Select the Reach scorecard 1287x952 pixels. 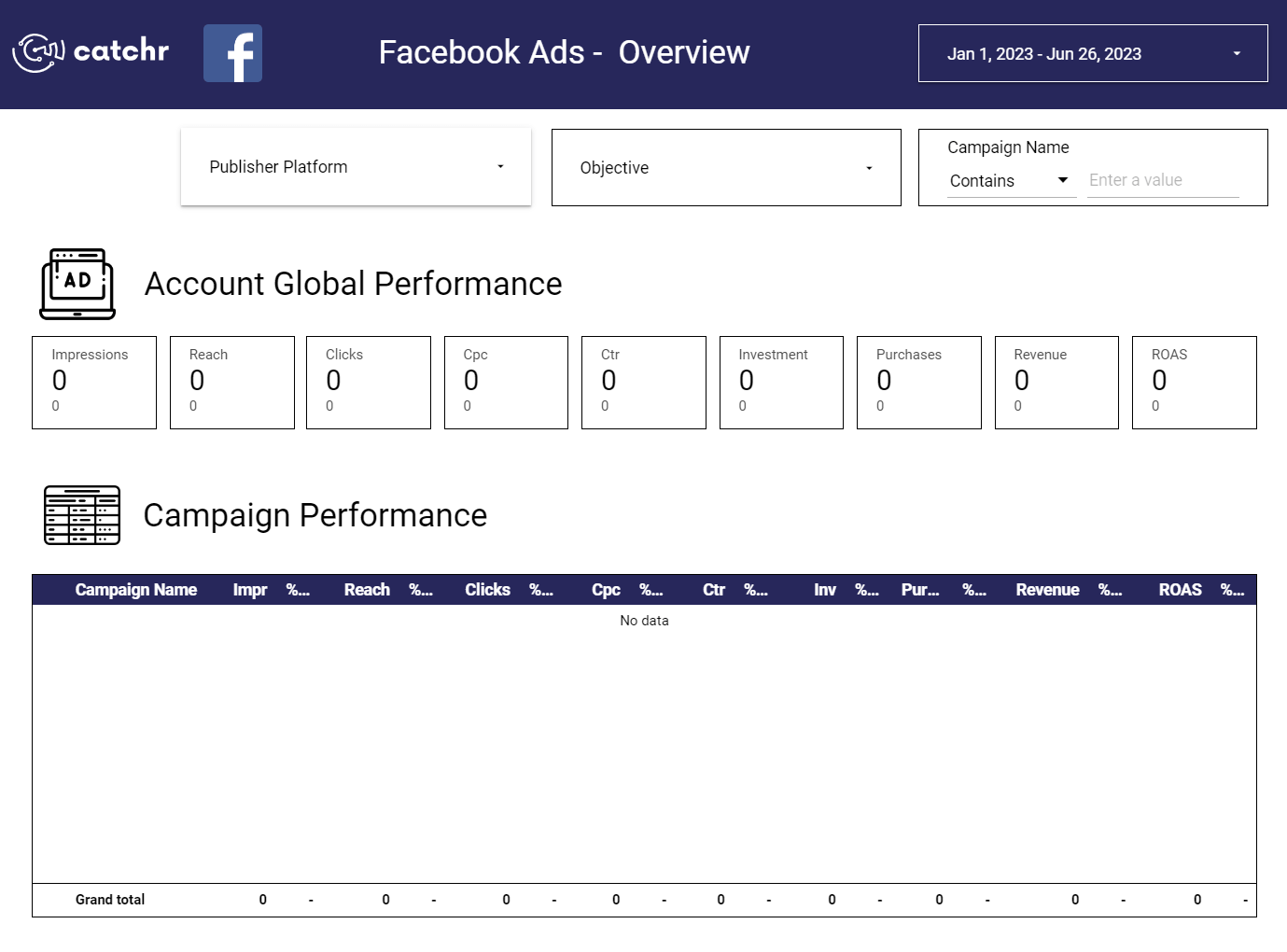[232, 383]
